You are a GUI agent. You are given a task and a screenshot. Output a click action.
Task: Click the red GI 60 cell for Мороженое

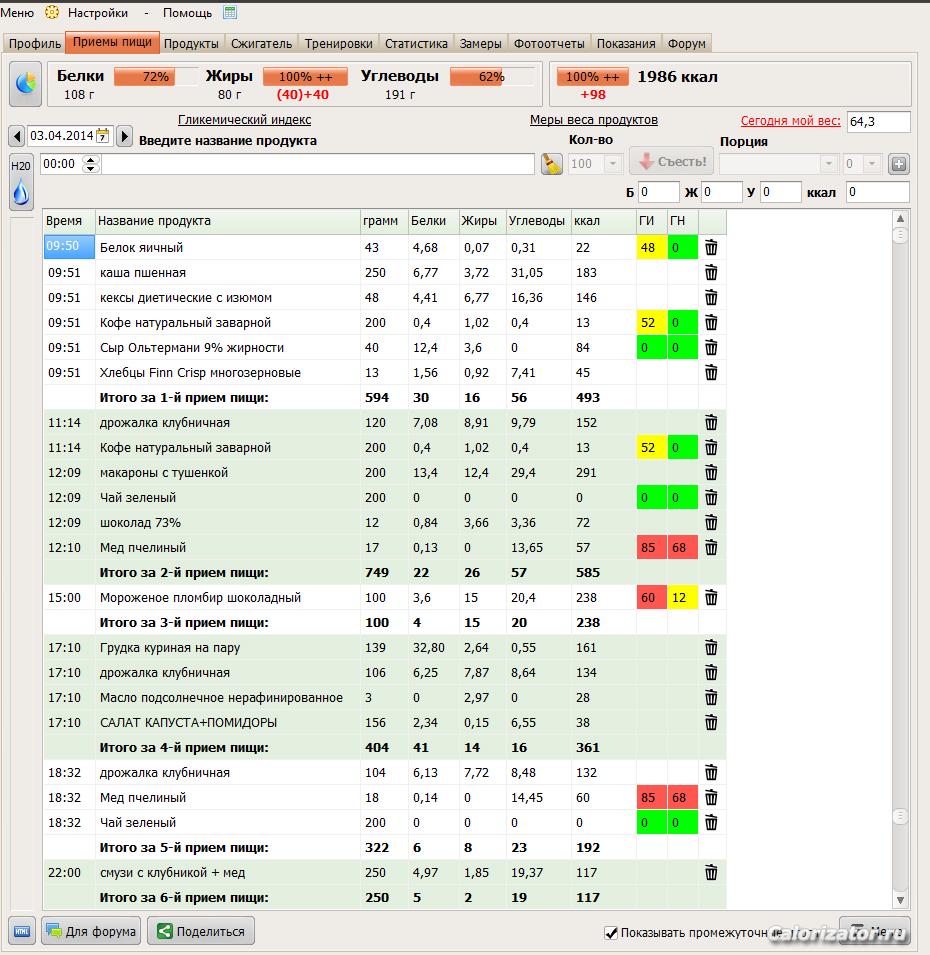[x=652, y=597]
